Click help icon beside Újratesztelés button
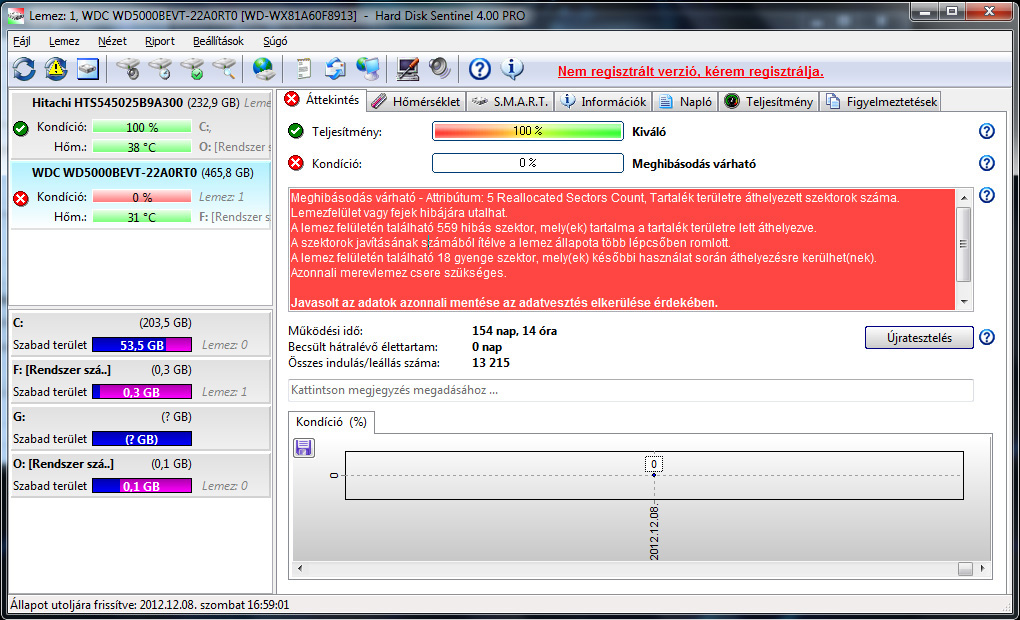The image size is (1020, 620). 987,338
